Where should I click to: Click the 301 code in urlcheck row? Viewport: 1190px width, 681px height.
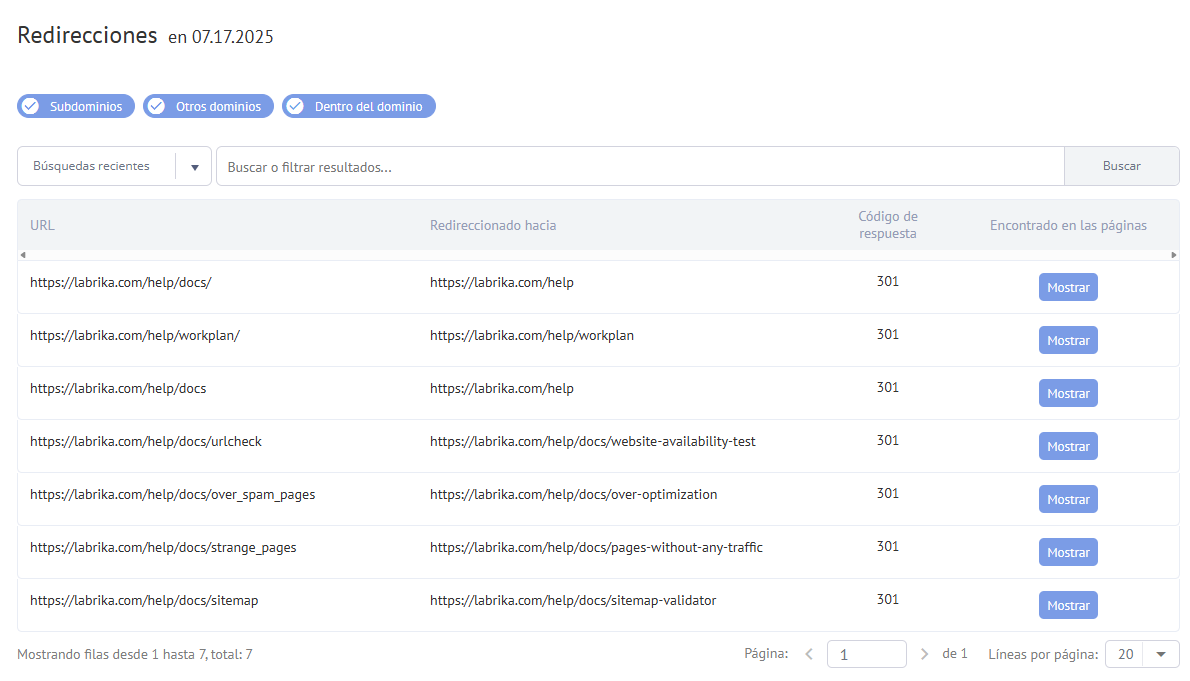click(x=887, y=440)
